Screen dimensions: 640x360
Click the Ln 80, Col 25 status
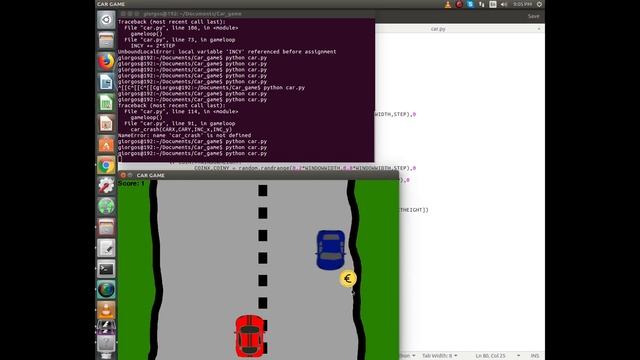(490, 356)
